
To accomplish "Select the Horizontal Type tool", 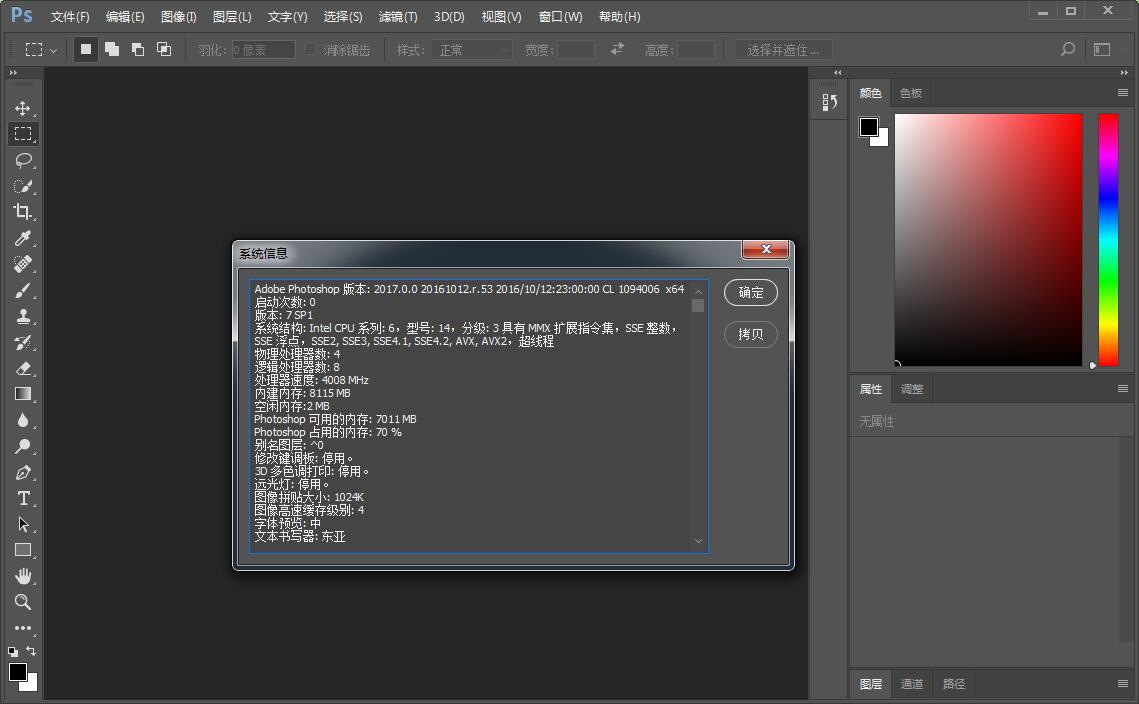I will 22,498.
